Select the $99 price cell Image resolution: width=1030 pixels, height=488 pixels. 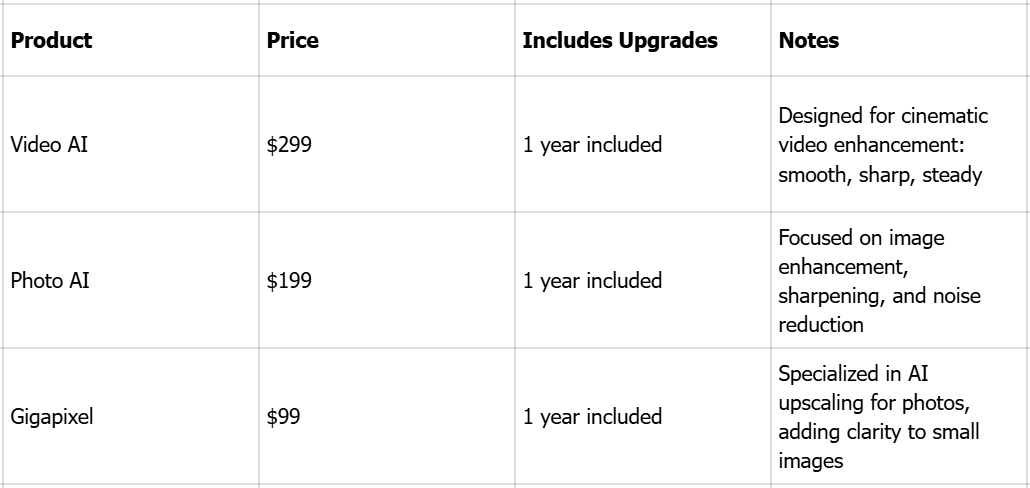386,416
